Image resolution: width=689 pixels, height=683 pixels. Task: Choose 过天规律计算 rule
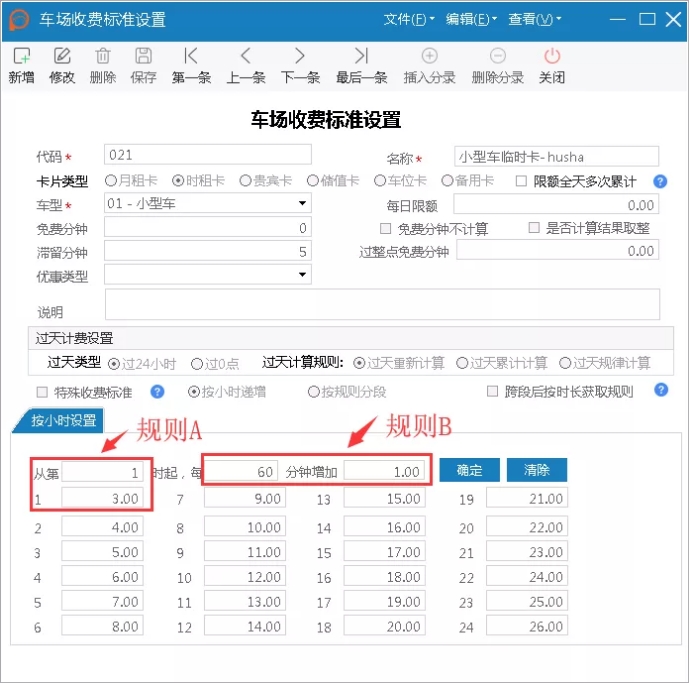click(565, 363)
